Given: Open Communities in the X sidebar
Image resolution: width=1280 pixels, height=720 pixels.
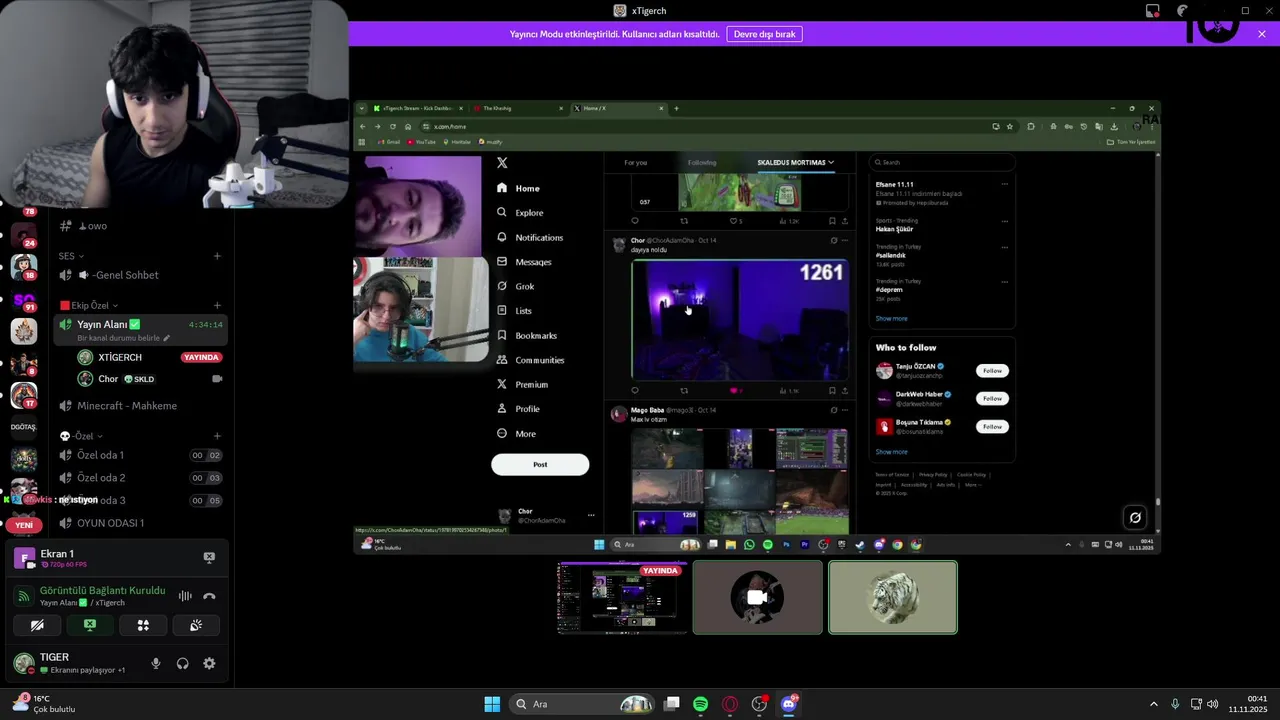Looking at the screenshot, I should coord(531,360).
